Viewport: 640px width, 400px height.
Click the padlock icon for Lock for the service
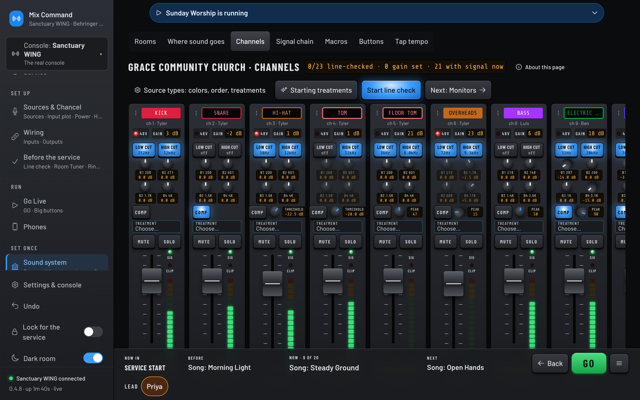(15, 331)
